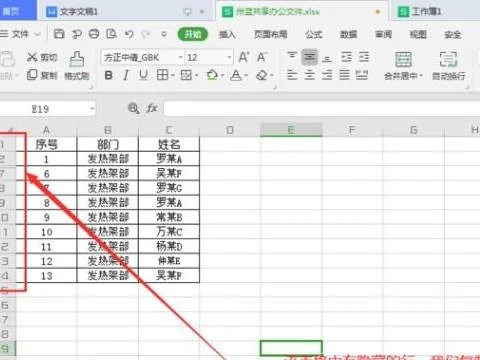This screenshot has width=480, height=360.
Task: Click the Undo arrow icon
Action: pyautogui.click(x=129, y=34)
